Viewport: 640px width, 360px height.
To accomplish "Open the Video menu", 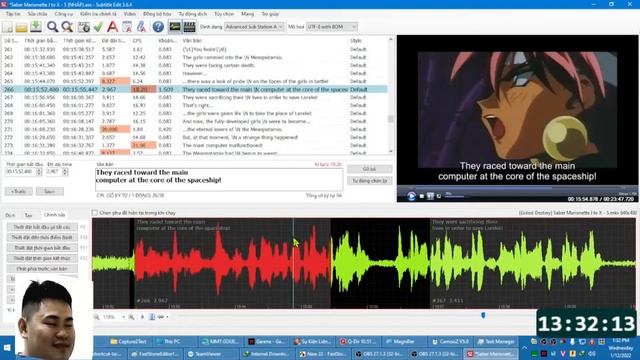I will [130, 14].
